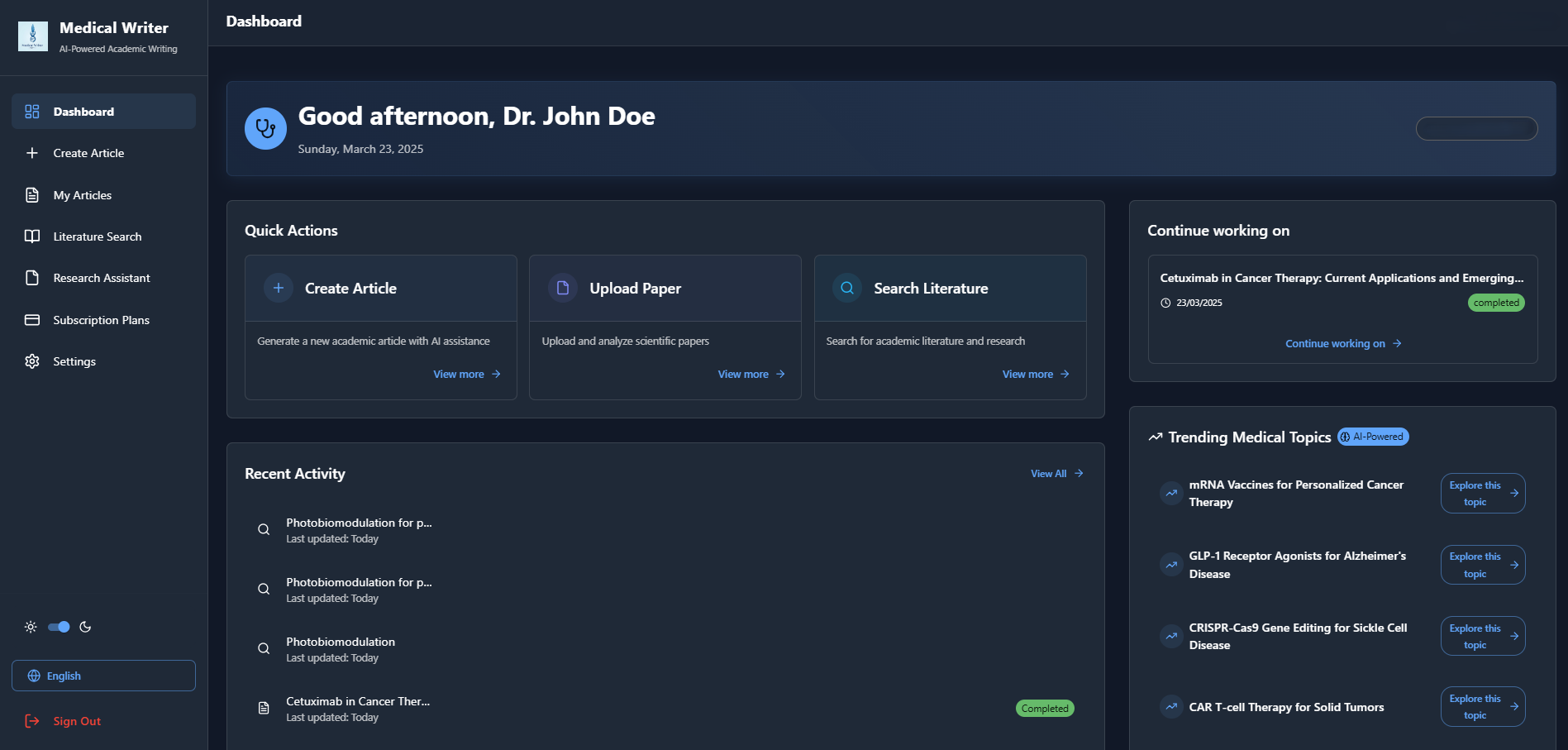Click the moon icon for dark theme
Viewport: 1568px width, 750px height.
click(86, 627)
